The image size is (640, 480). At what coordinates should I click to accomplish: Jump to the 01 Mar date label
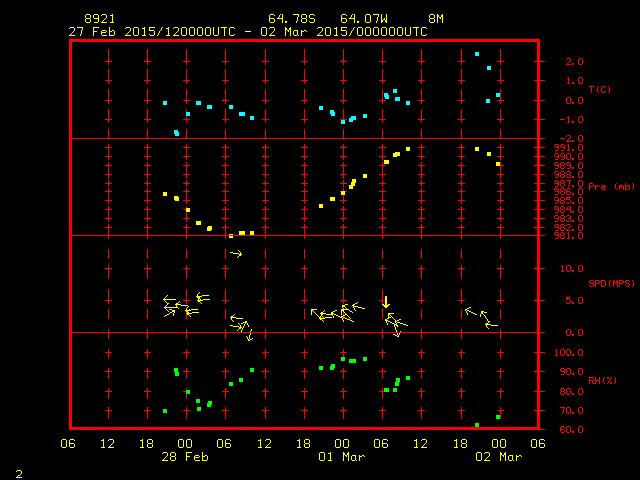point(343,456)
